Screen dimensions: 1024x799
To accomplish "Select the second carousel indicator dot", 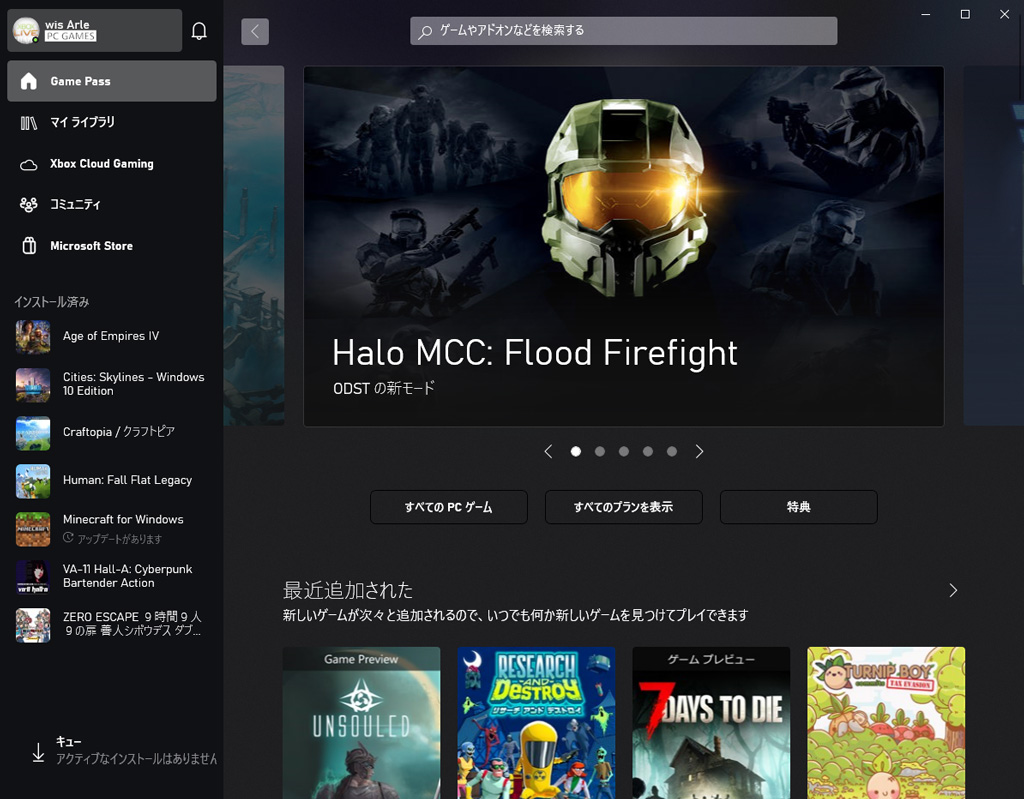I will pyautogui.click(x=600, y=451).
